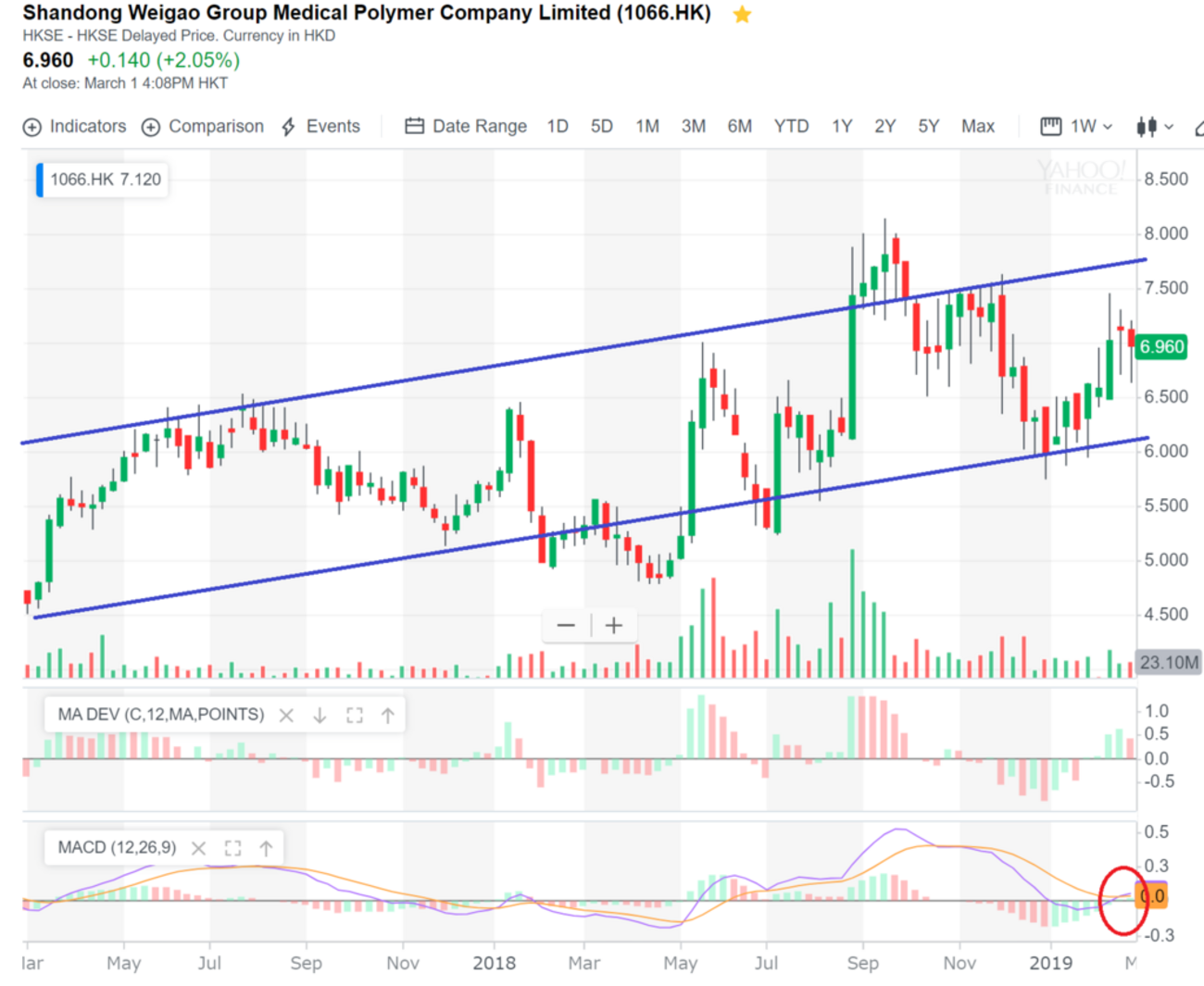The width and height of the screenshot is (1204, 986).
Task: Click the company name heading
Action: coord(367,13)
